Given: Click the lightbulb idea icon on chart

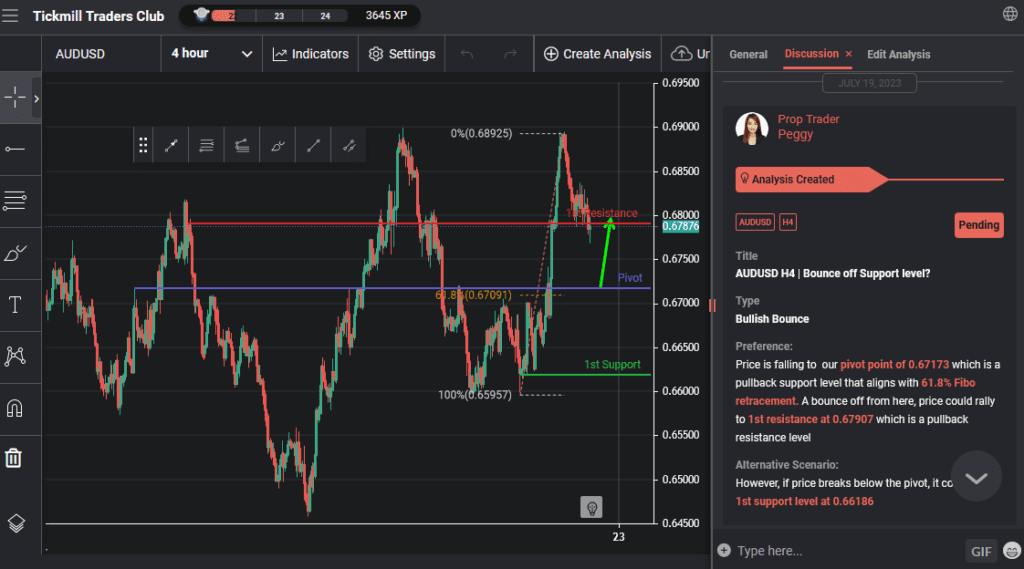Looking at the screenshot, I should [x=592, y=507].
